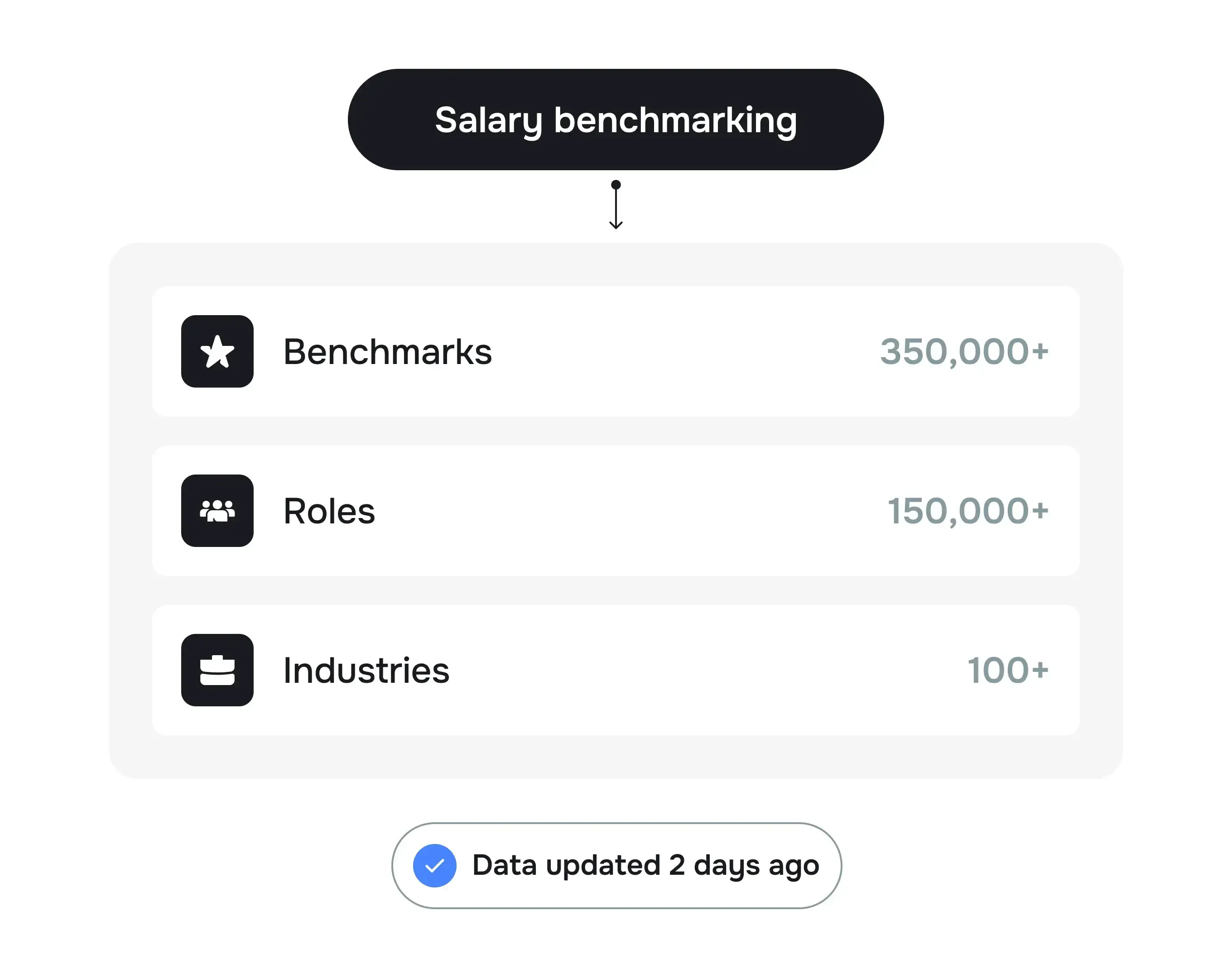
Task: Click the star icon beside Benchmarks
Action: tap(217, 351)
